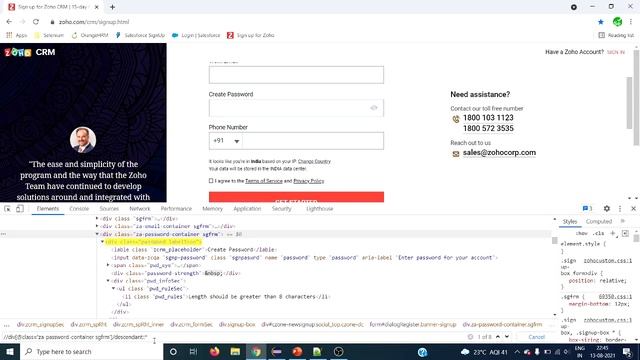Open the Selenium bookmark
640x360 pixels.
pos(49,36)
